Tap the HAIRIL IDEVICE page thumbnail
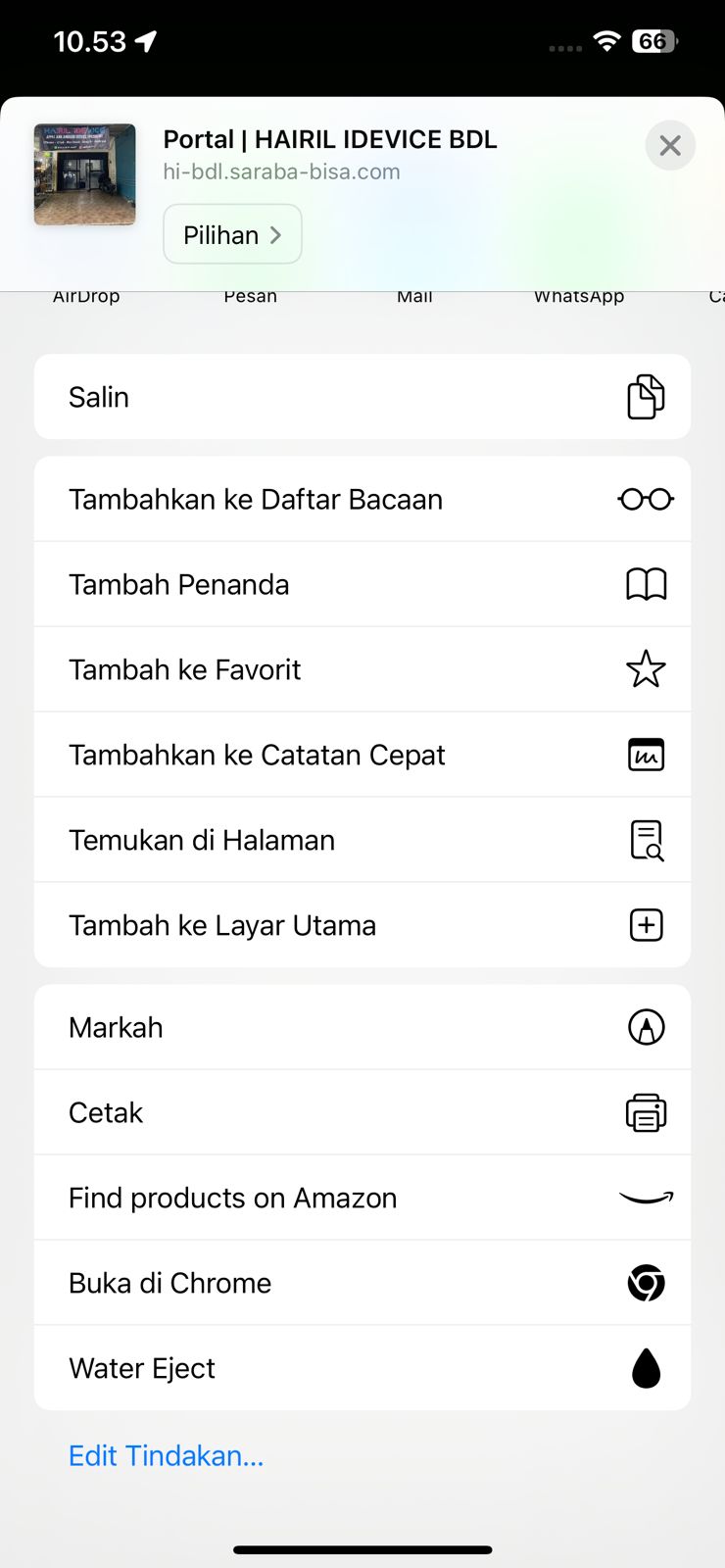This screenshot has height=1568, width=725. pos(85,174)
